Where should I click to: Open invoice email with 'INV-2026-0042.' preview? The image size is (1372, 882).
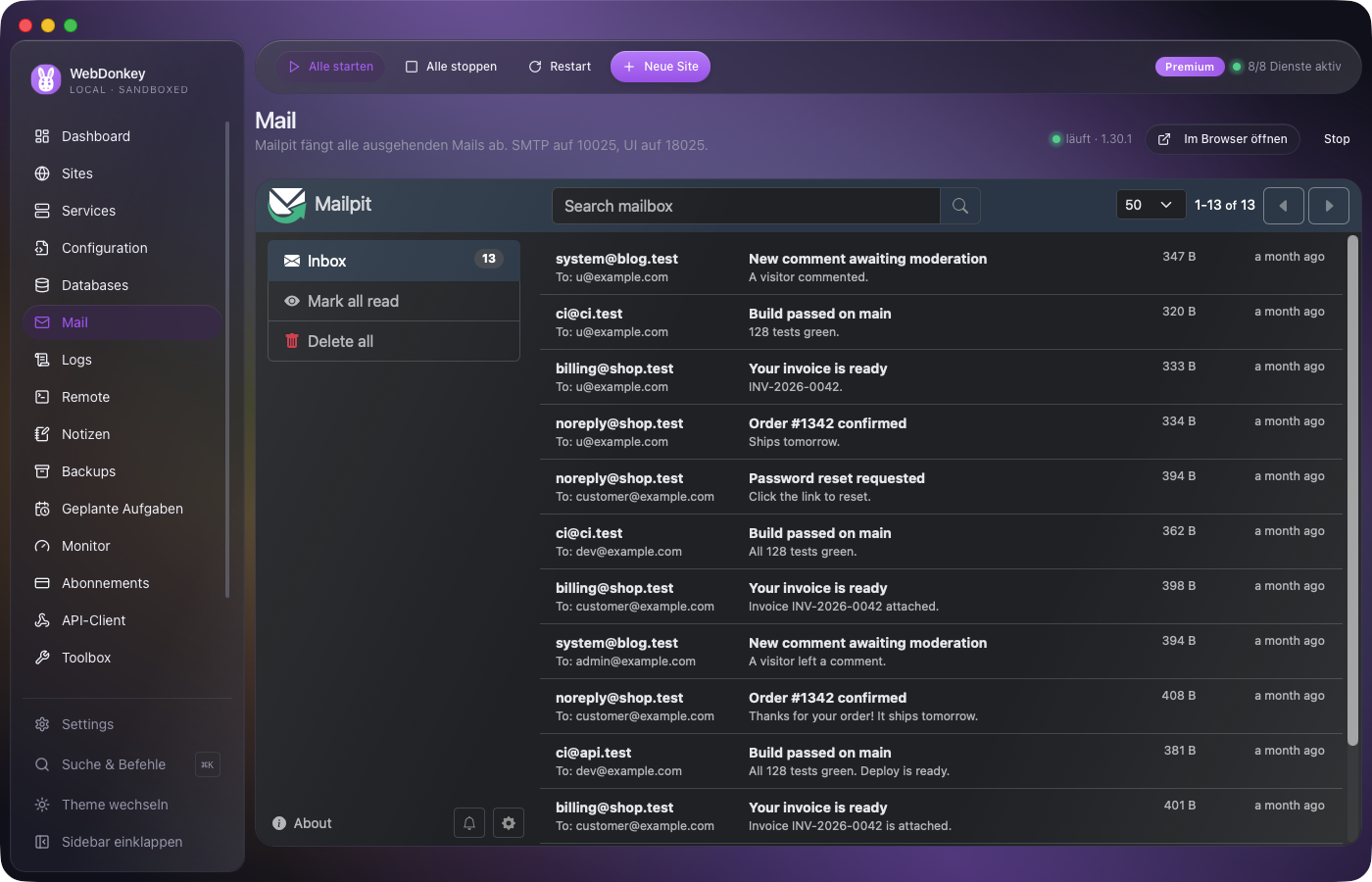(x=943, y=377)
